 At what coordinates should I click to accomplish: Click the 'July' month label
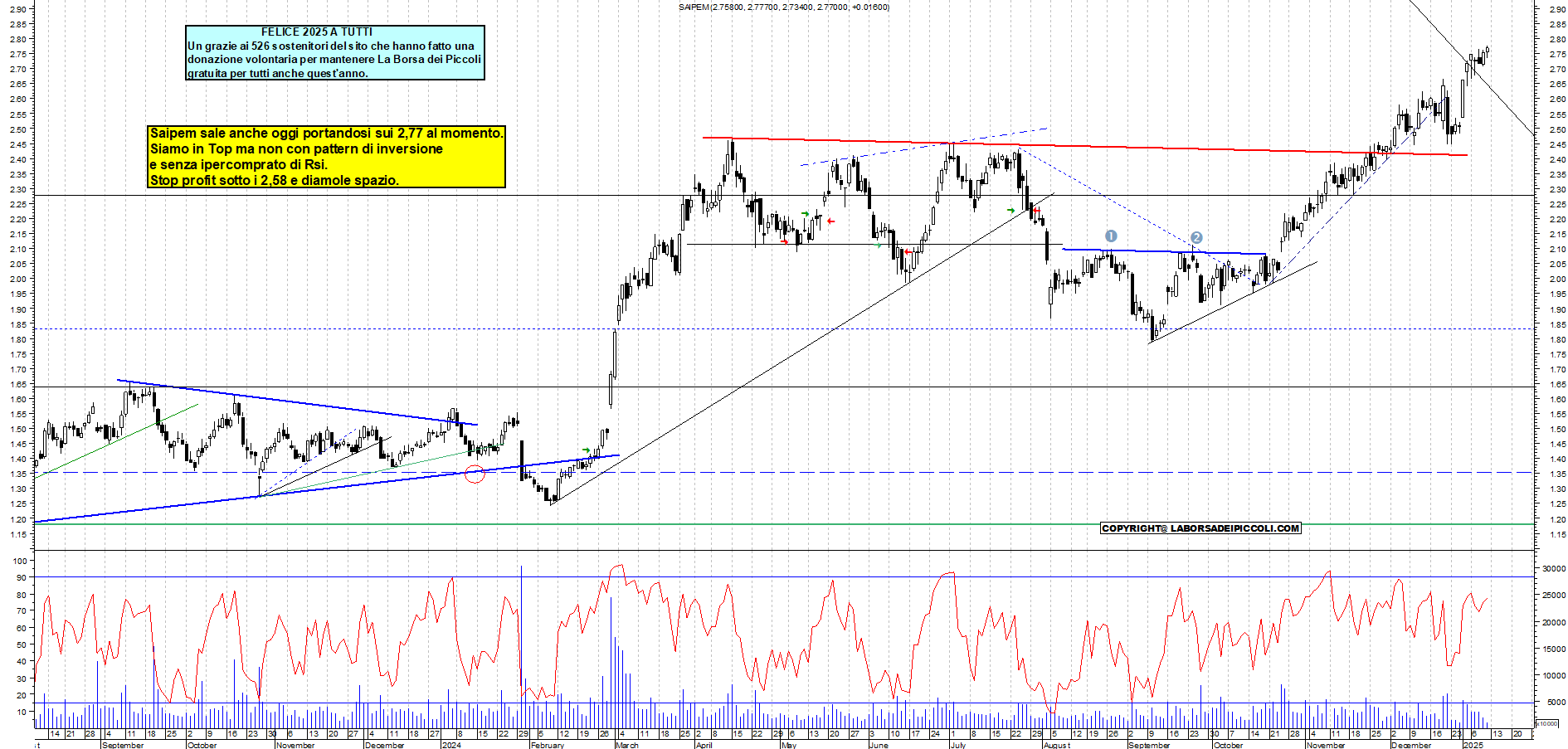pos(957,744)
